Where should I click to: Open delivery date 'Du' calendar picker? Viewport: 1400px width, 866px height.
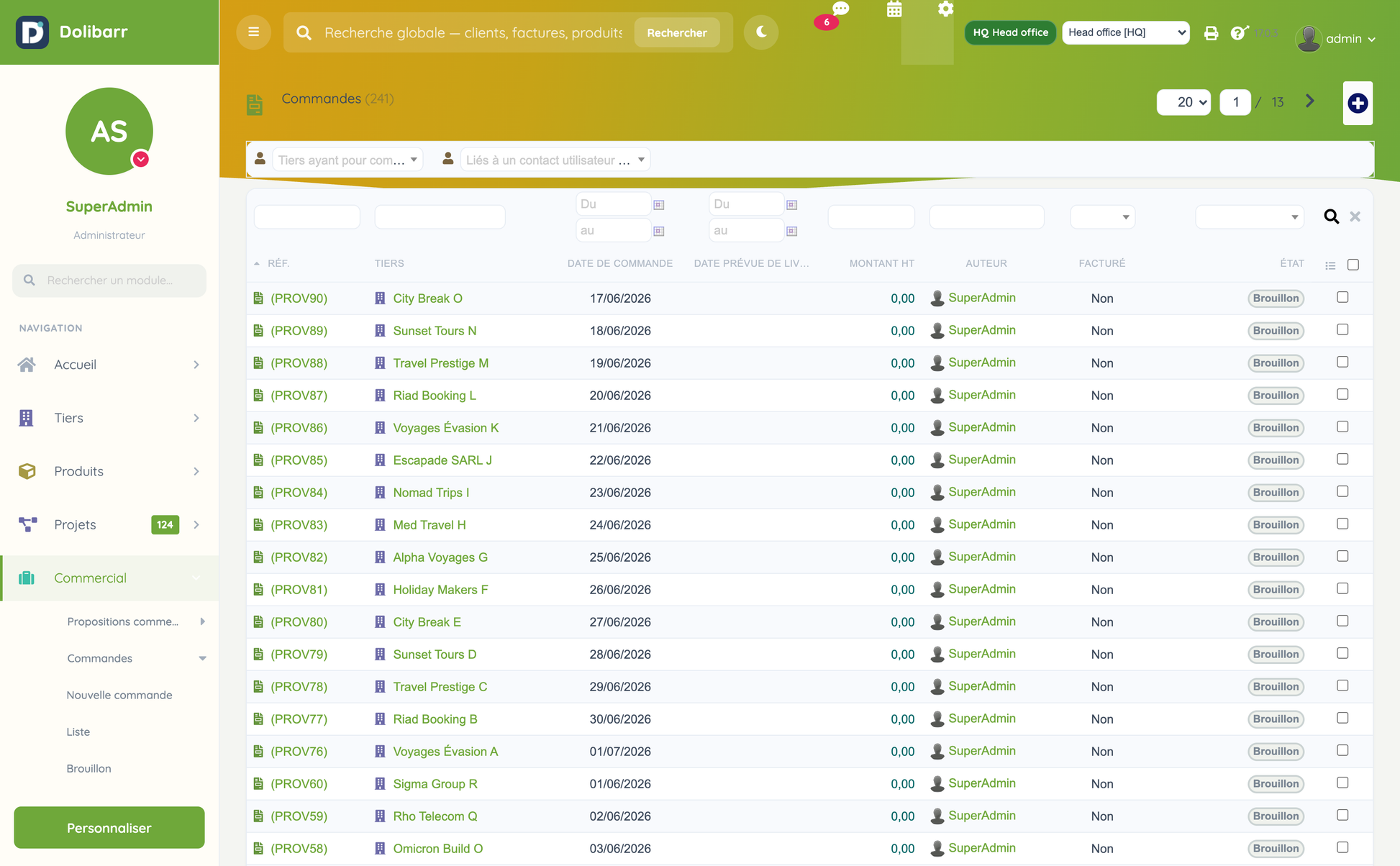coord(791,205)
